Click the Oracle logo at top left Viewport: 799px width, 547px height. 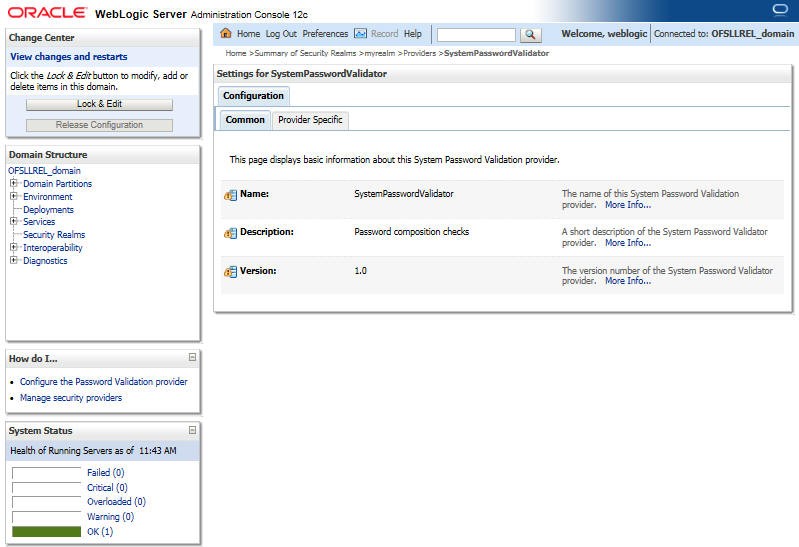pos(47,13)
